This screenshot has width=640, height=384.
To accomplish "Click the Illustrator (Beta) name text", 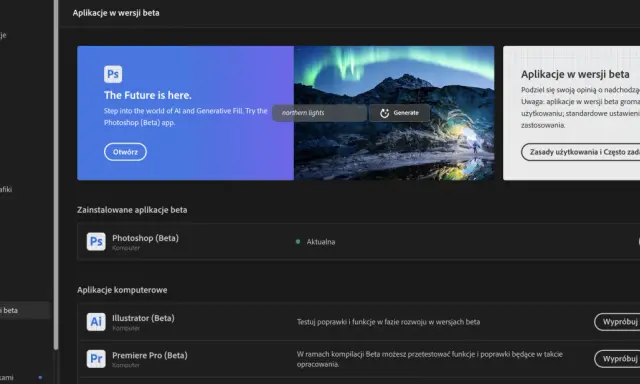I will (x=143, y=318).
